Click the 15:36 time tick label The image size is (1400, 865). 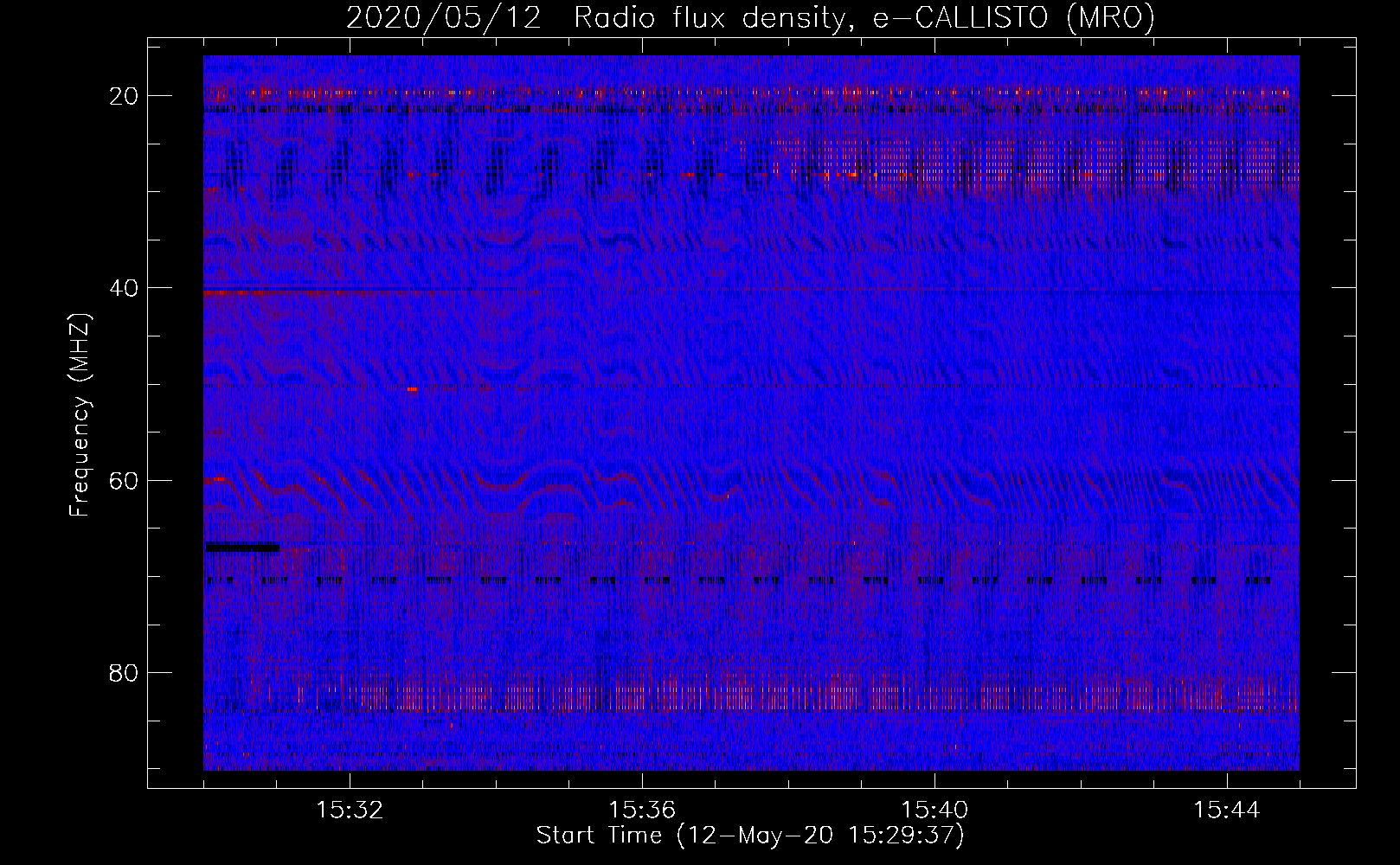[x=642, y=811]
